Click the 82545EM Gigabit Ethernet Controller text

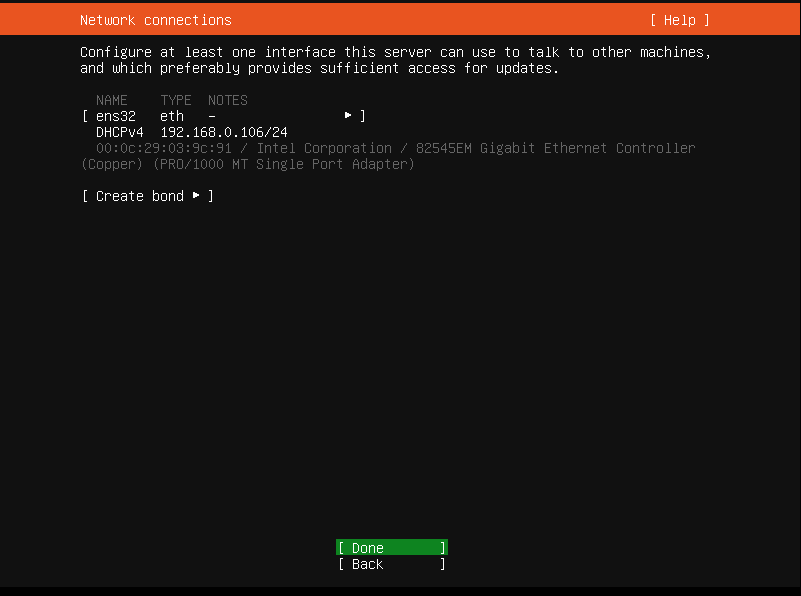[555, 148]
